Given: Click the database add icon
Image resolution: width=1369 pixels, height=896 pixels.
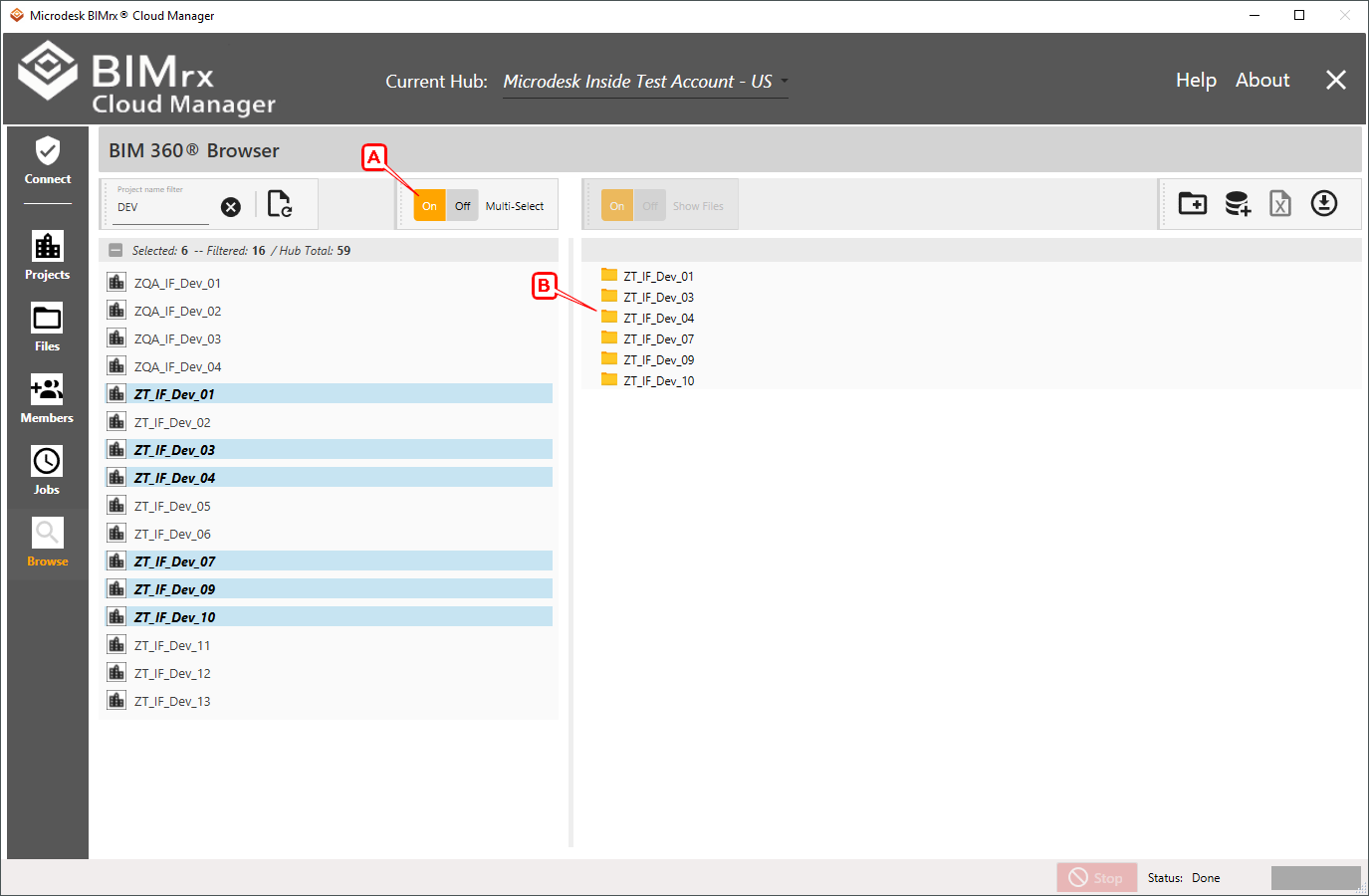Looking at the screenshot, I should (1238, 204).
